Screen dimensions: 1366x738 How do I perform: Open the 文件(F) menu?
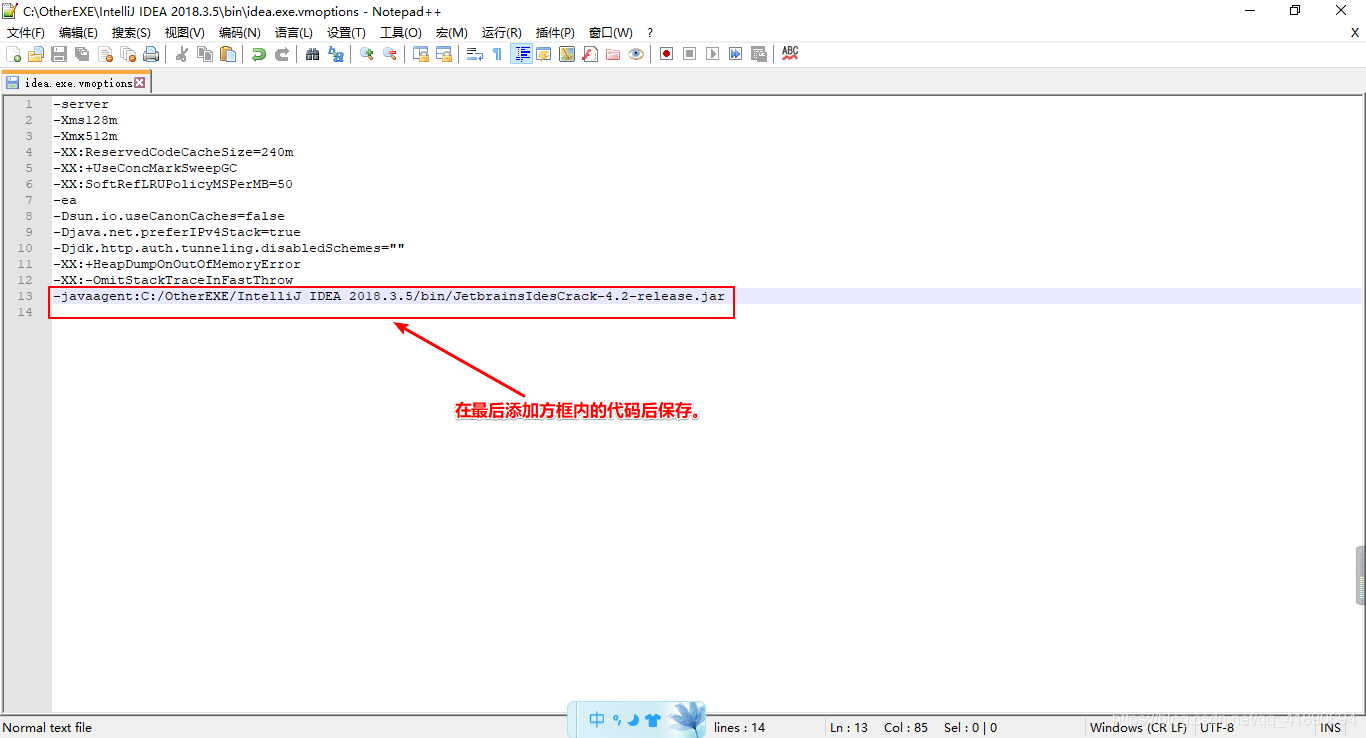[26, 33]
